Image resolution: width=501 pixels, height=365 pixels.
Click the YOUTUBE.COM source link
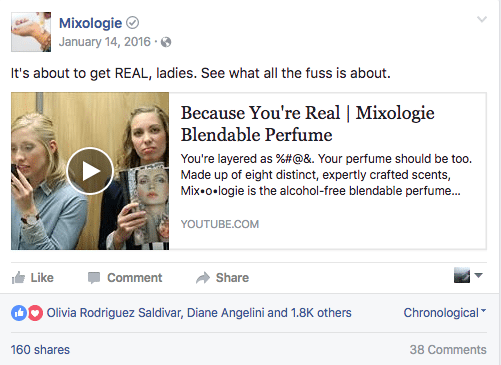220,224
